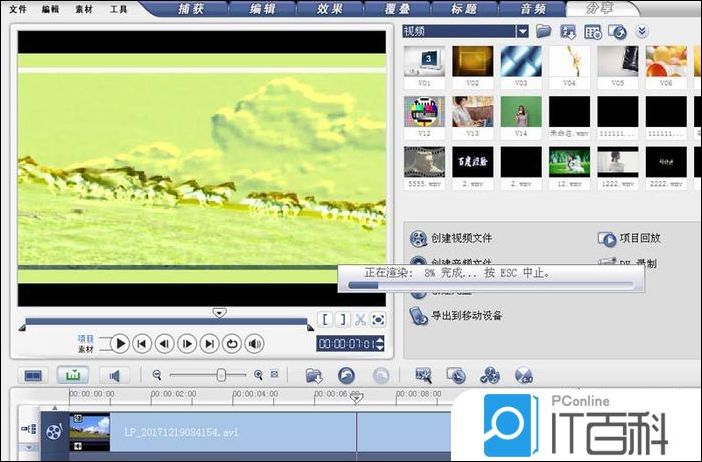702x462 pixels.
Task: Jump to start with Home button
Action: pyautogui.click(x=142, y=344)
